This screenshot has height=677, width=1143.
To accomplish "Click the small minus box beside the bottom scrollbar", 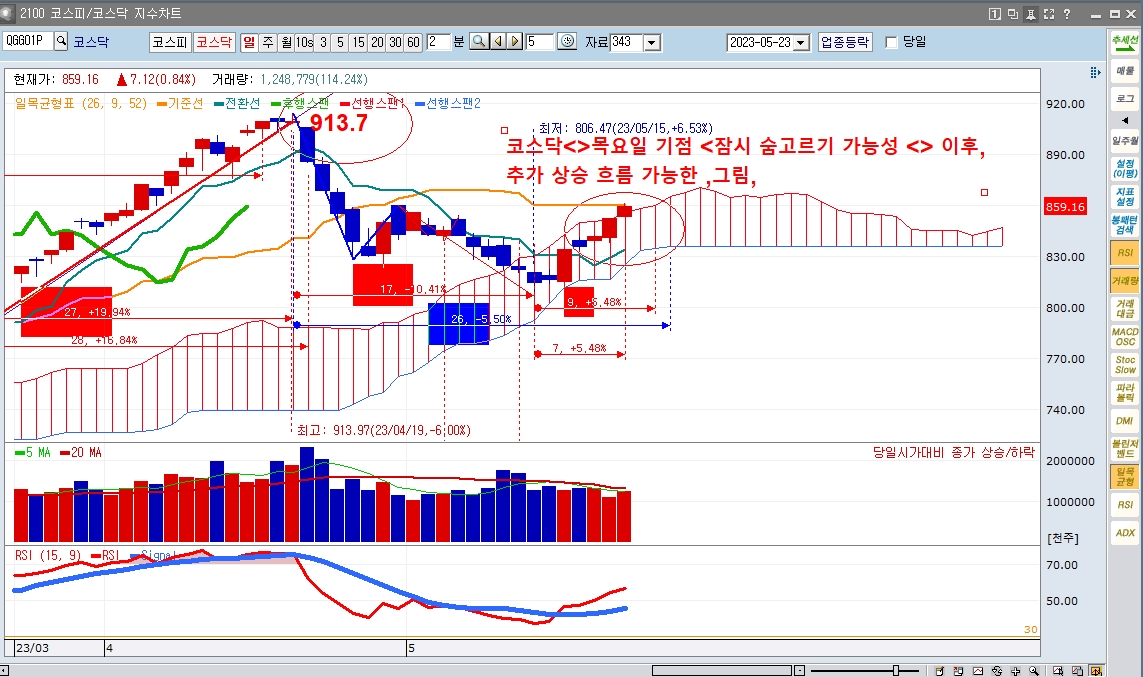I will click(800, 670).
